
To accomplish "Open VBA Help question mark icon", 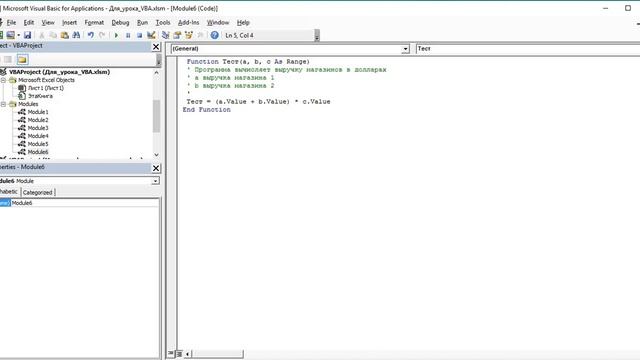I will [x=214, y=36].
